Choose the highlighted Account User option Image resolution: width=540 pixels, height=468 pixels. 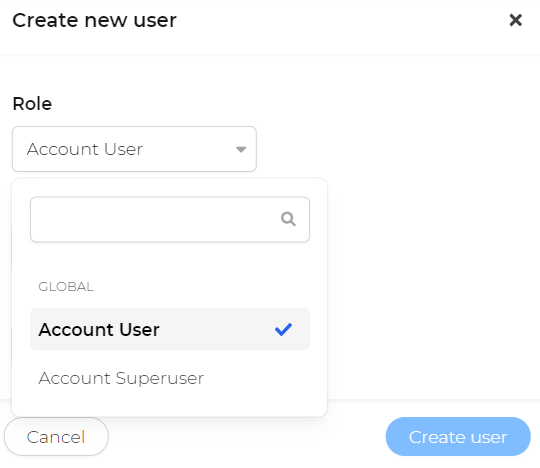[170, 329]
